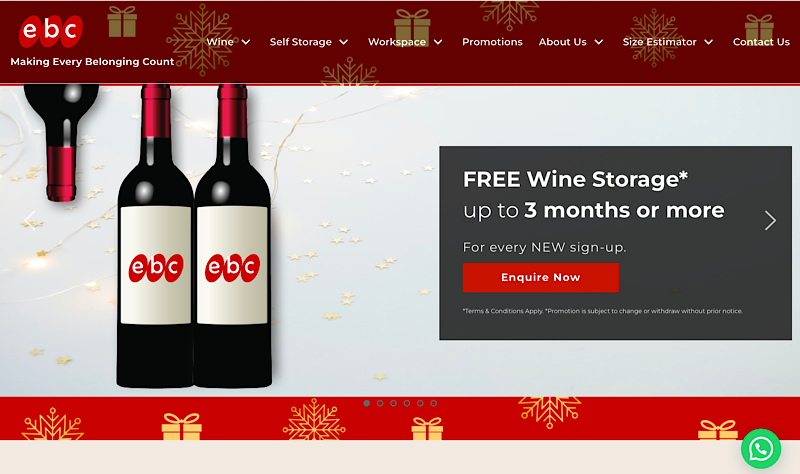Screen dimensions: 800x474
Task: Jump to the fourth carousel dot
Action: click(407, 403)
